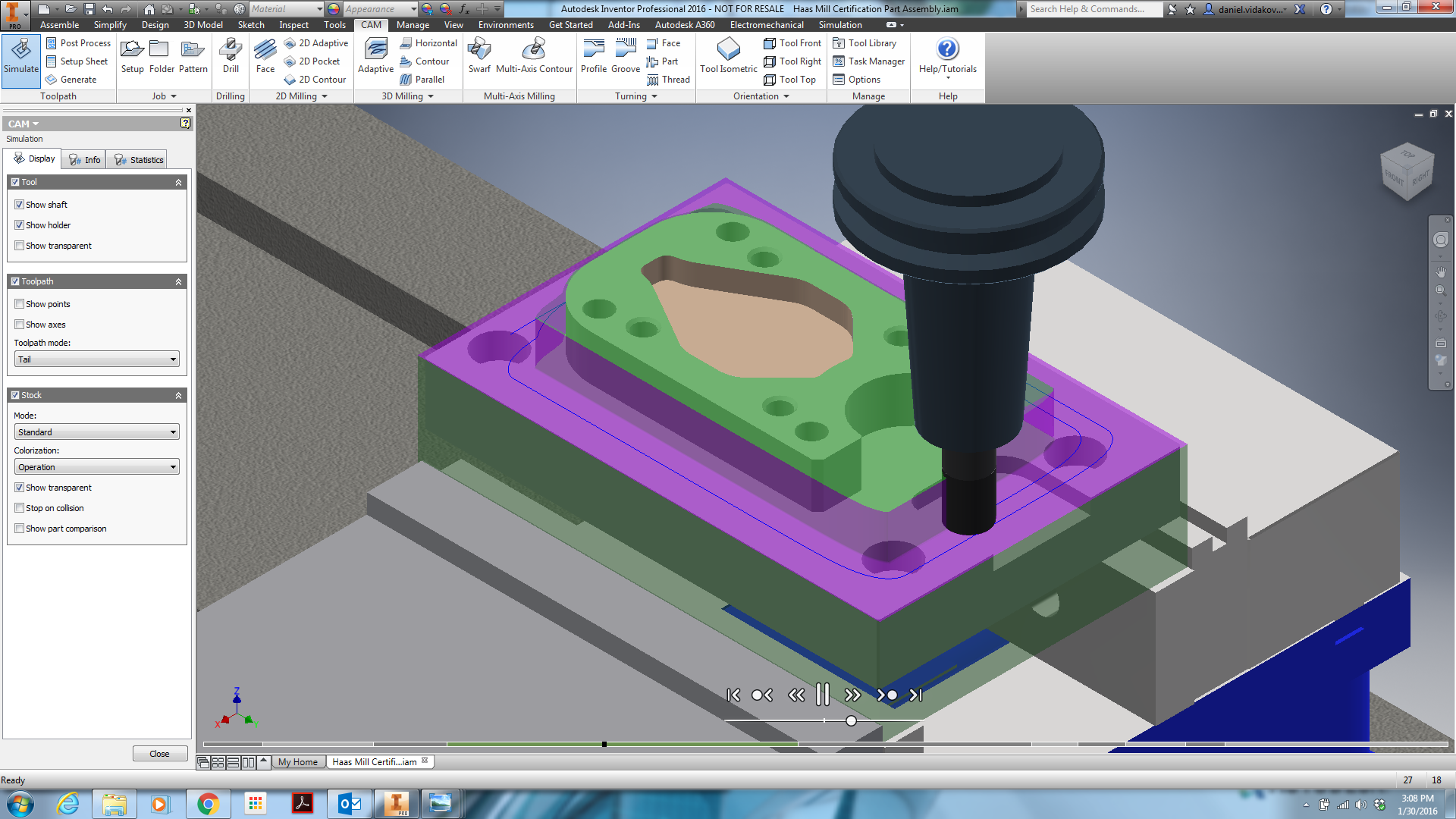Open the Adaptive 3D milling tool

pos(375,57)
